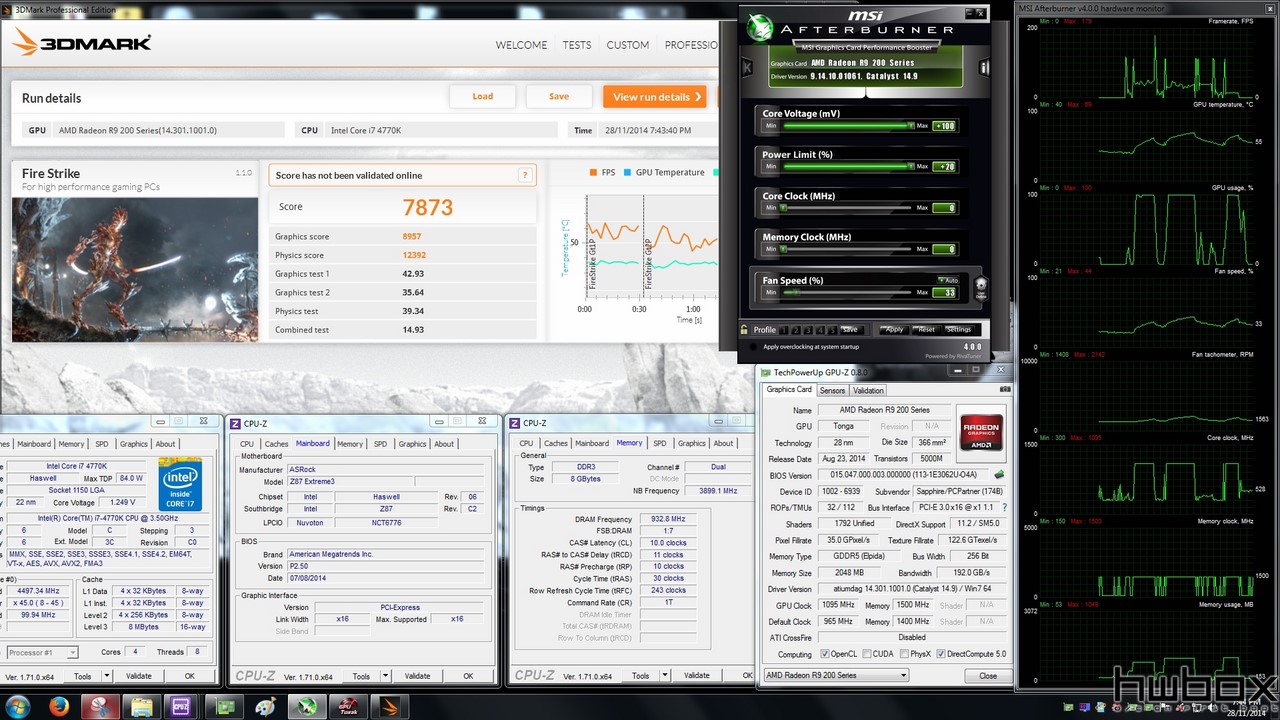Viewport: 1280px width, 720px height.
Task: Switch to 3DMark orange taskbar icon
Action: click(x=389, y=706)
